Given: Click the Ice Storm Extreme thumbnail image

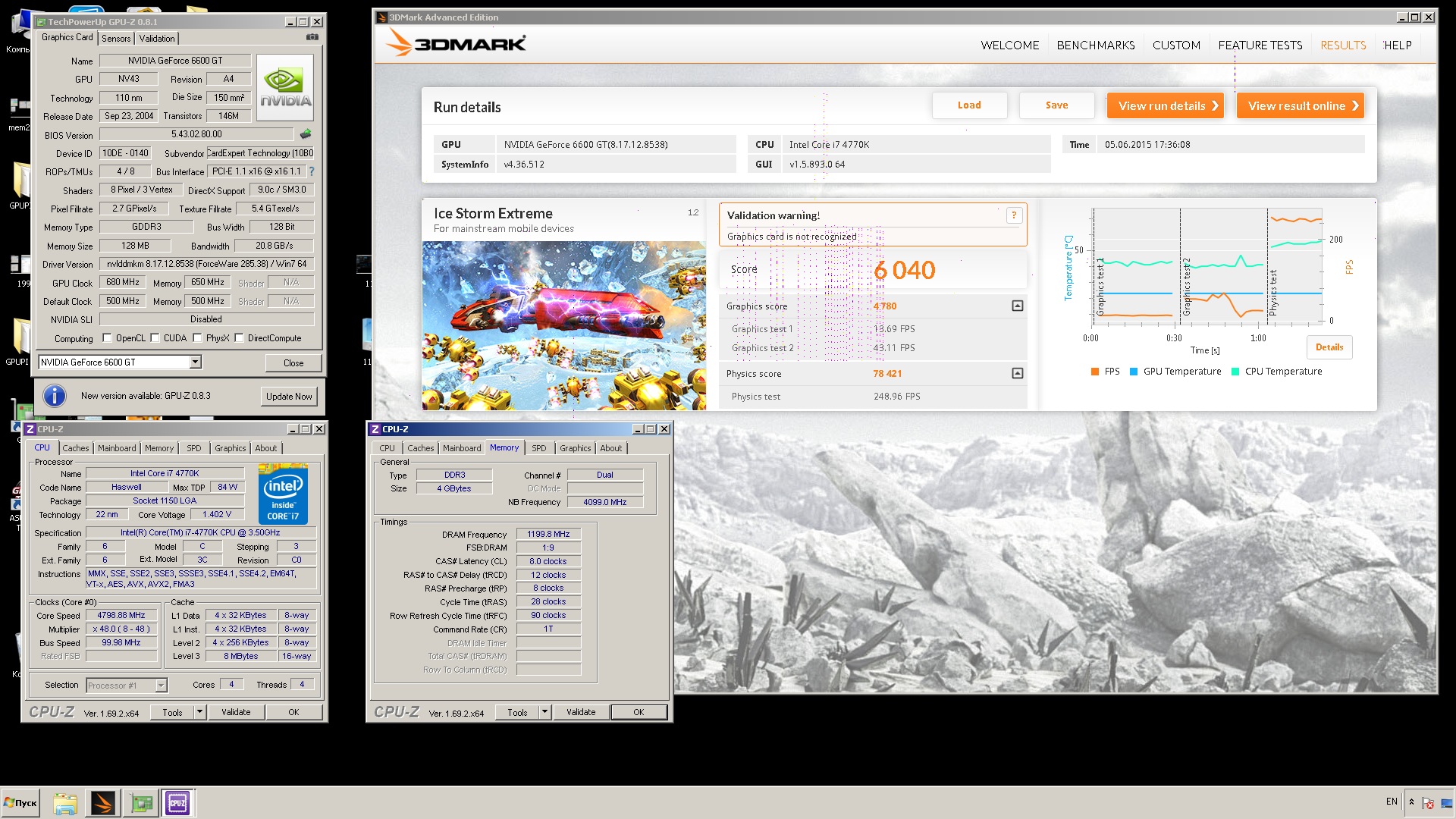Looking at the screenshot, I should [x=563, y=325].
